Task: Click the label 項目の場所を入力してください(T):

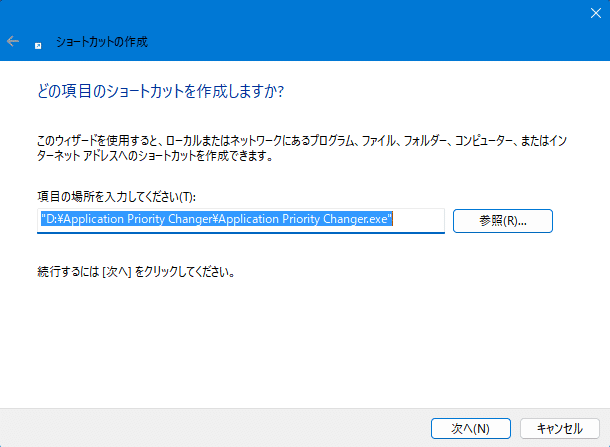Action: click(116, 197)
